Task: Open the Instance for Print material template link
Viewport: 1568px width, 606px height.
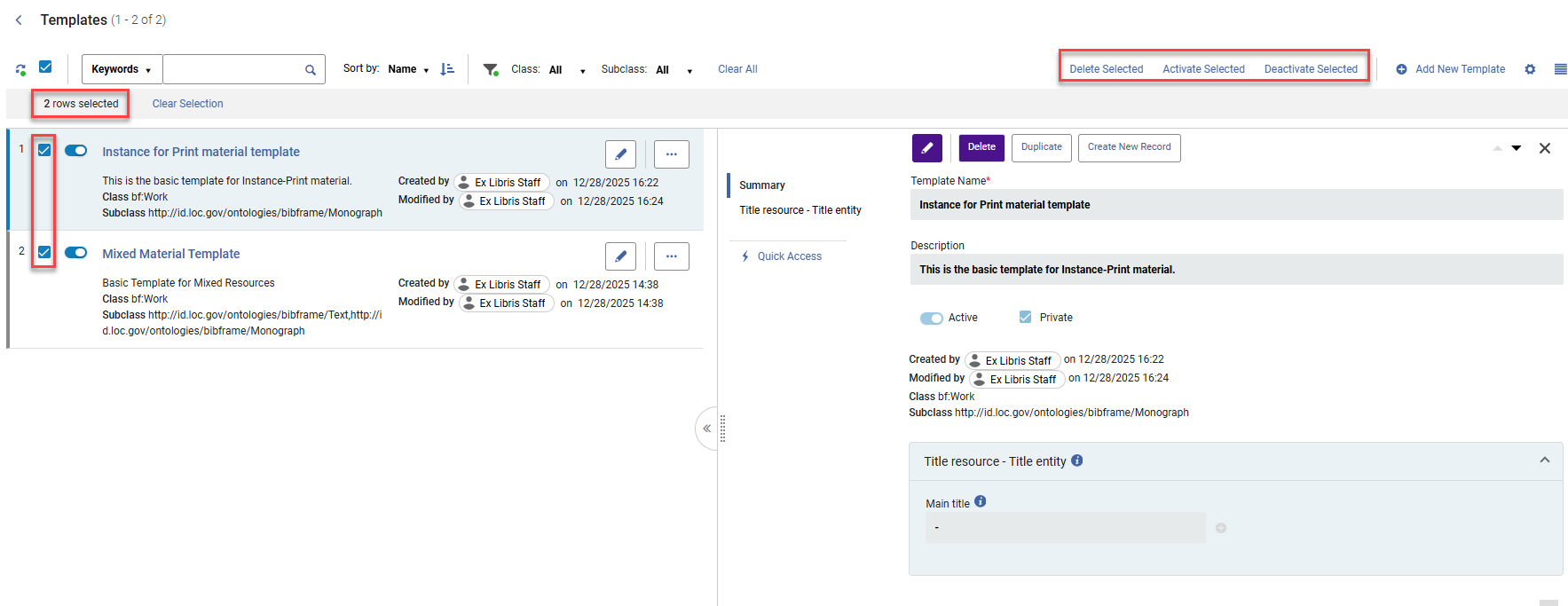Action: pos(201,152)
